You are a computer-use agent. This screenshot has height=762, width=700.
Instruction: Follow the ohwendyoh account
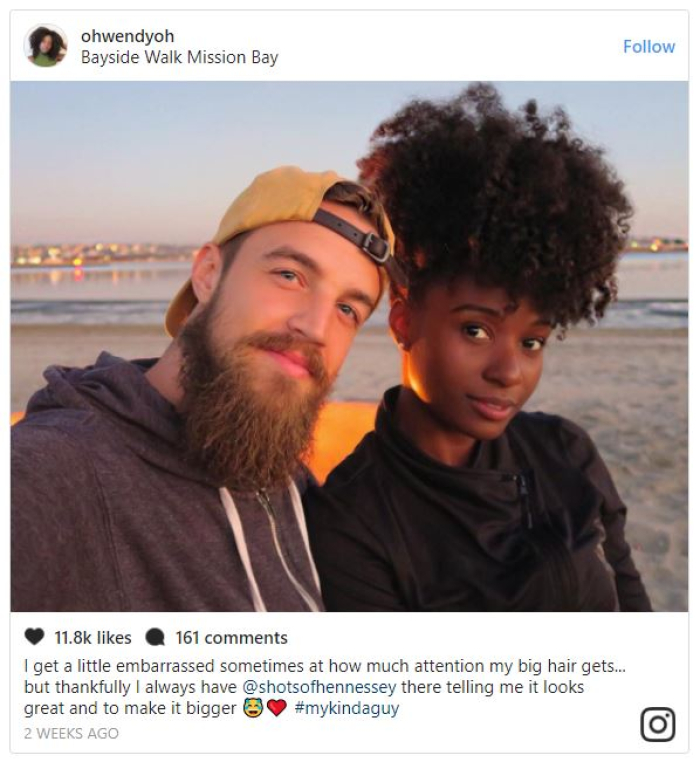coord(649,47)
